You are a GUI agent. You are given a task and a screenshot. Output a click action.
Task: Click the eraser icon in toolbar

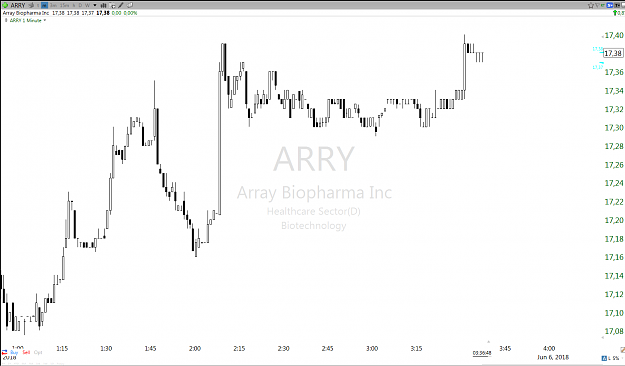click(x=130, y=5)
